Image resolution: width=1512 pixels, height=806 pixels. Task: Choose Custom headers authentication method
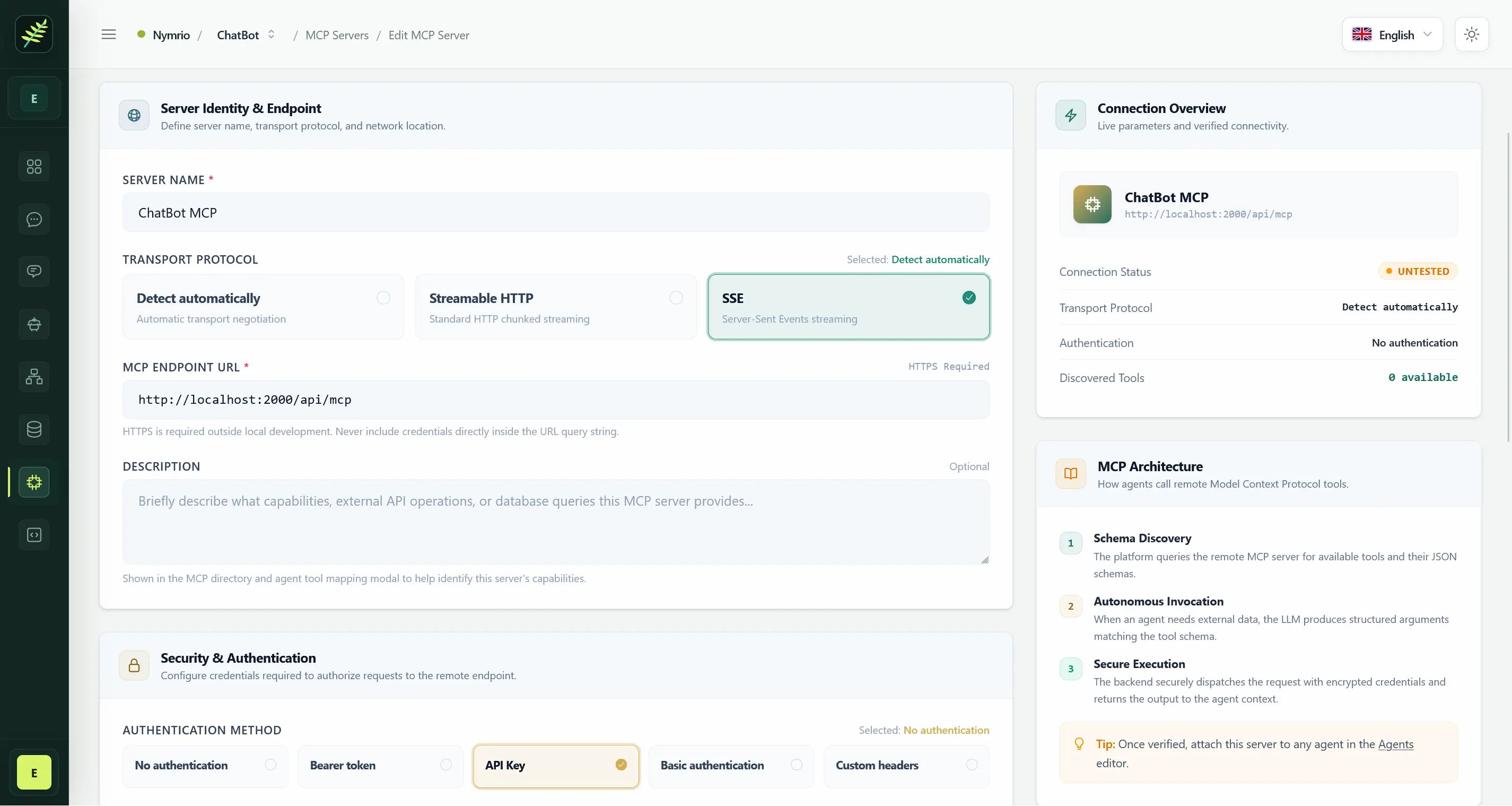907,766
